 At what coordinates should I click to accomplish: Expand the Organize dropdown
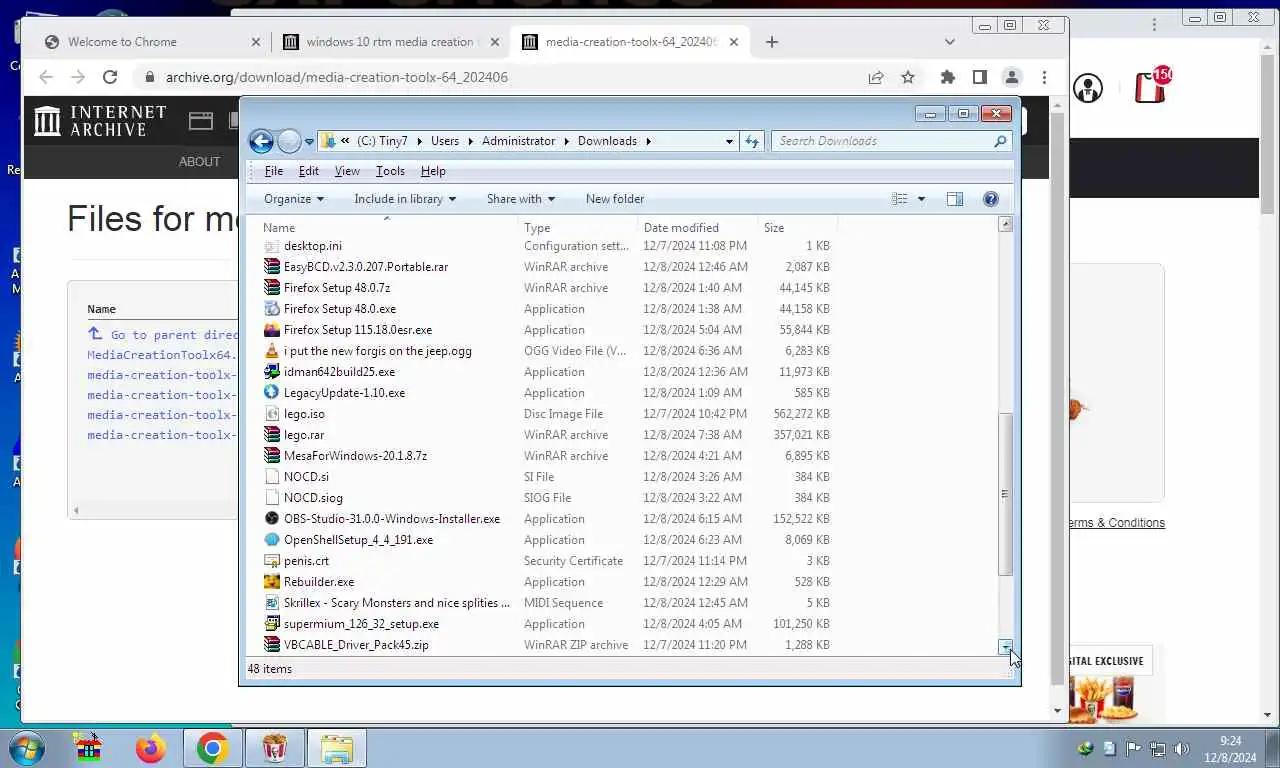pos(294,199)
